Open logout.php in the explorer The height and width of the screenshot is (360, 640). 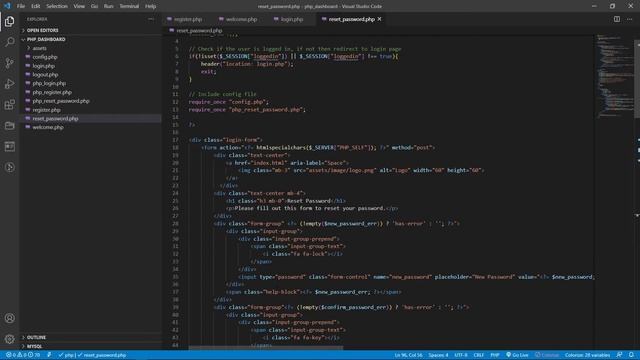[x=45, y=75]
